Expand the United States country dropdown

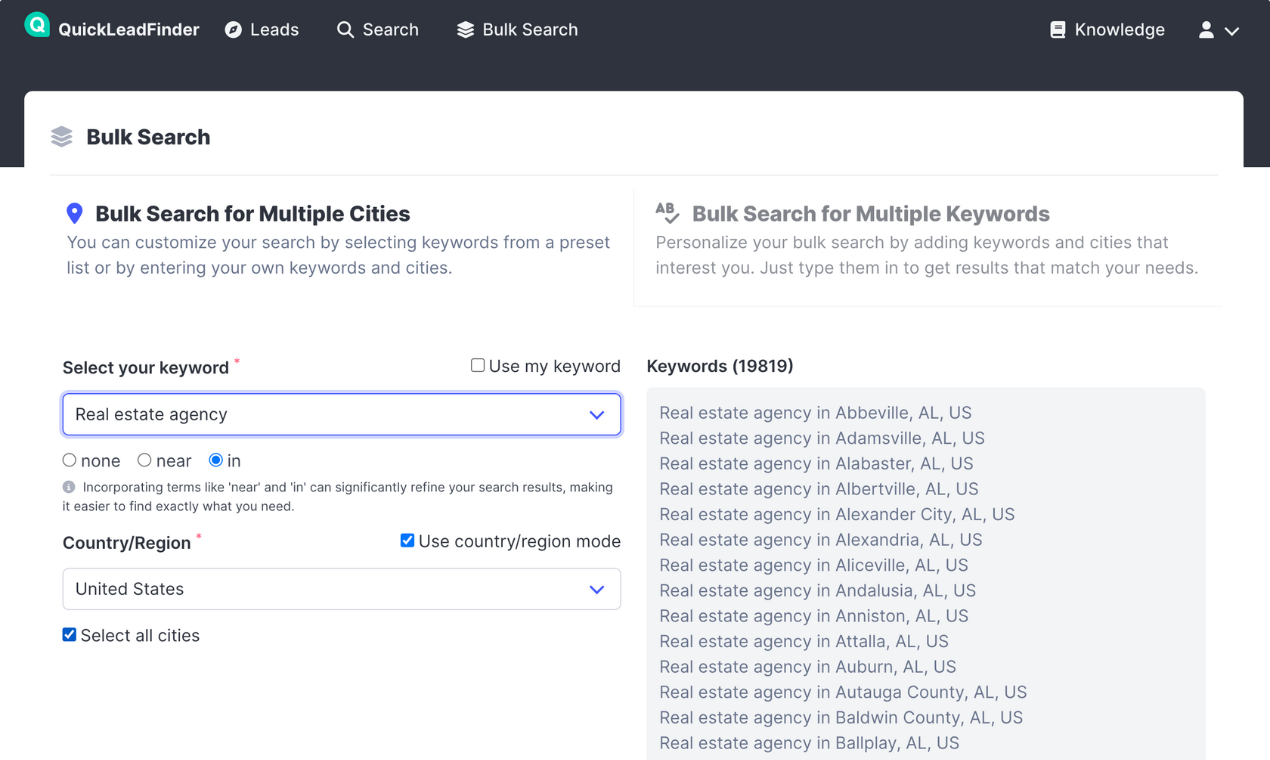341,589
